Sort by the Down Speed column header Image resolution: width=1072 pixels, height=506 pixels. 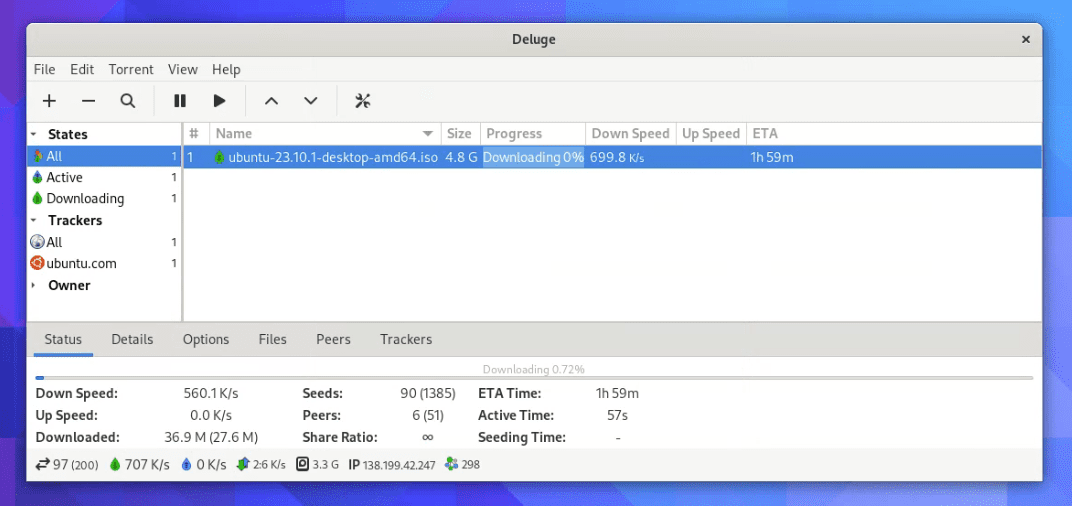tap(630, 134)
